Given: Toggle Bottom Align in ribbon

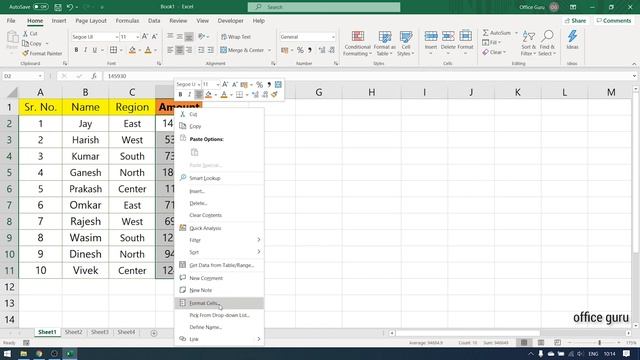Looking at the screenshot, I should 189,37.
